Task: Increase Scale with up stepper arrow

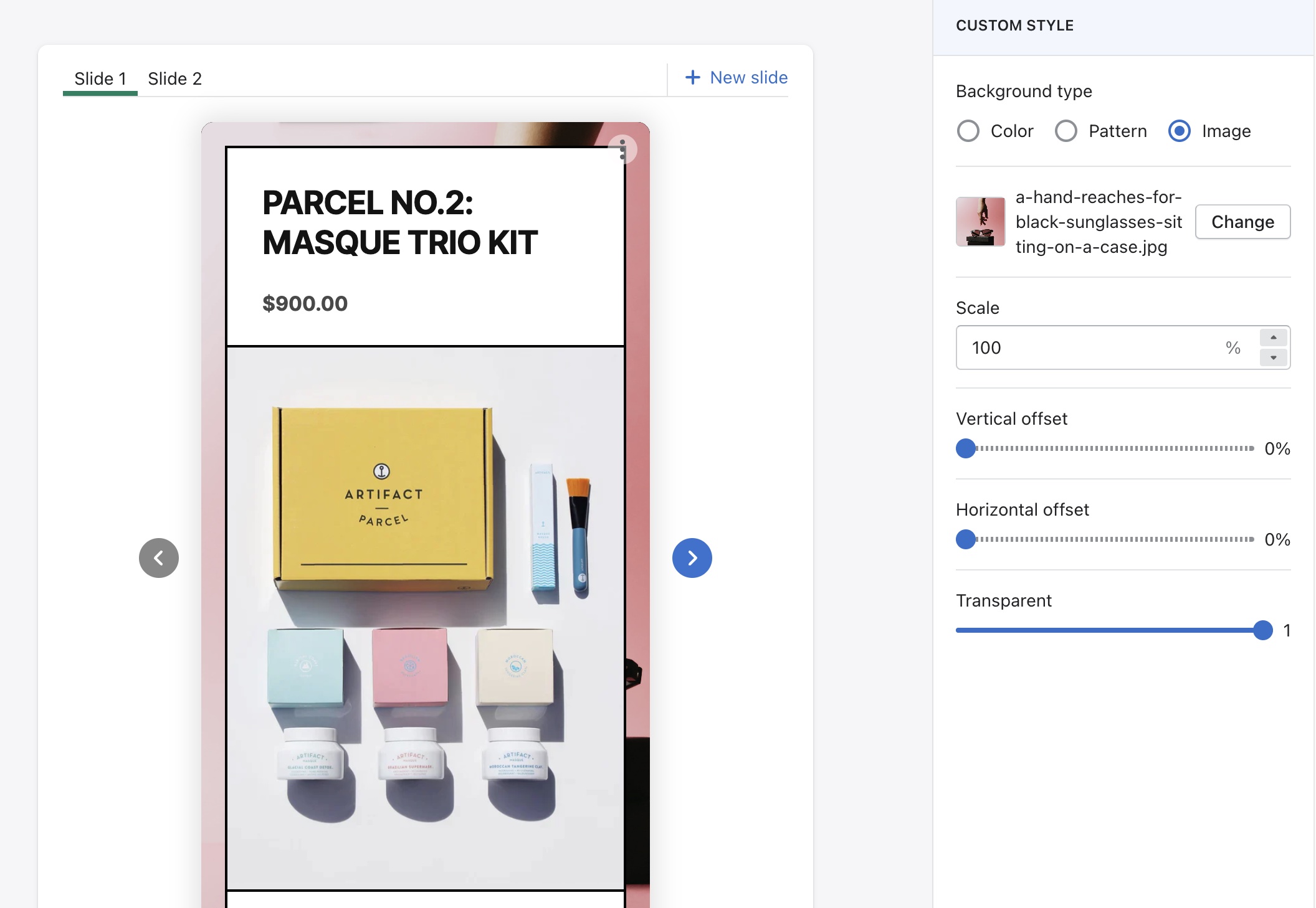Action: click(1274, 337)
